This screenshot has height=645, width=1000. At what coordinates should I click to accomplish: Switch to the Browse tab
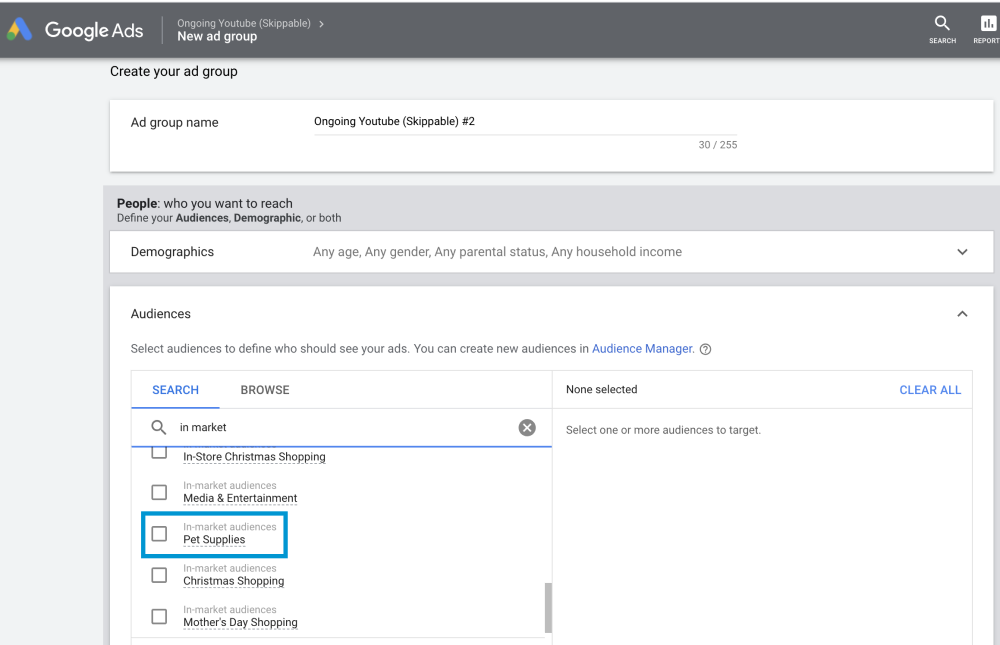[x=265, y=390]
